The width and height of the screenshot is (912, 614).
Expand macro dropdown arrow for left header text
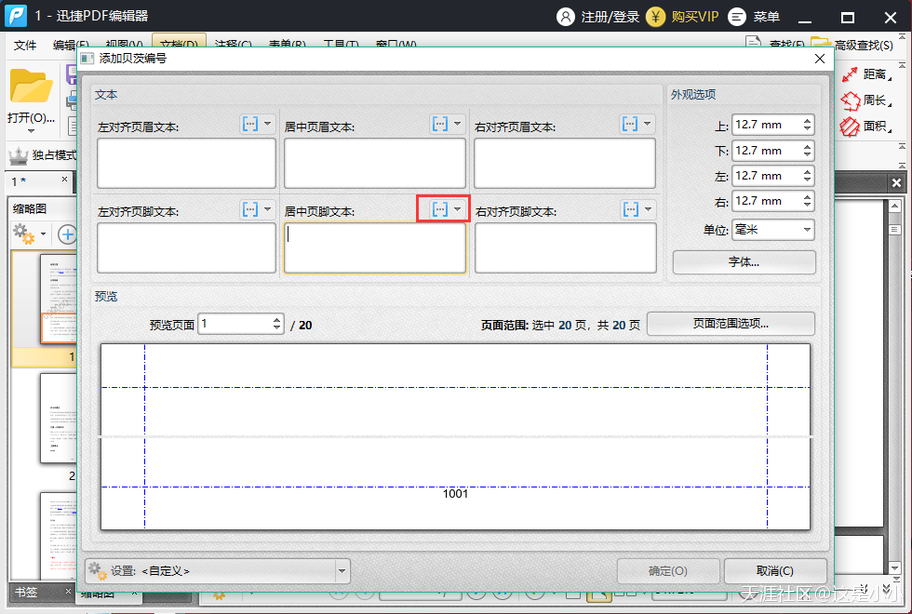268,124
